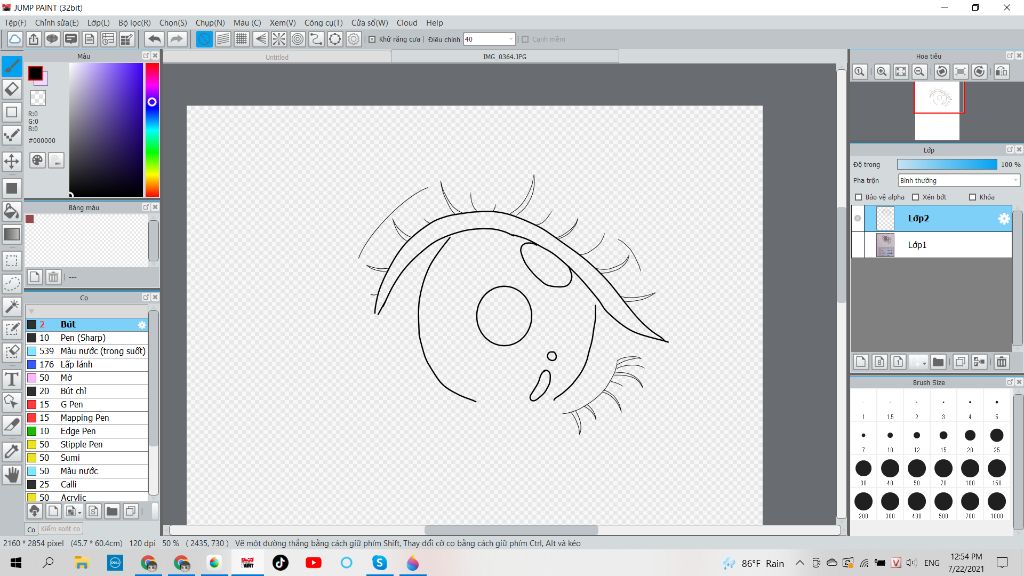Select the Eraser tool

(x=12, y=89)
